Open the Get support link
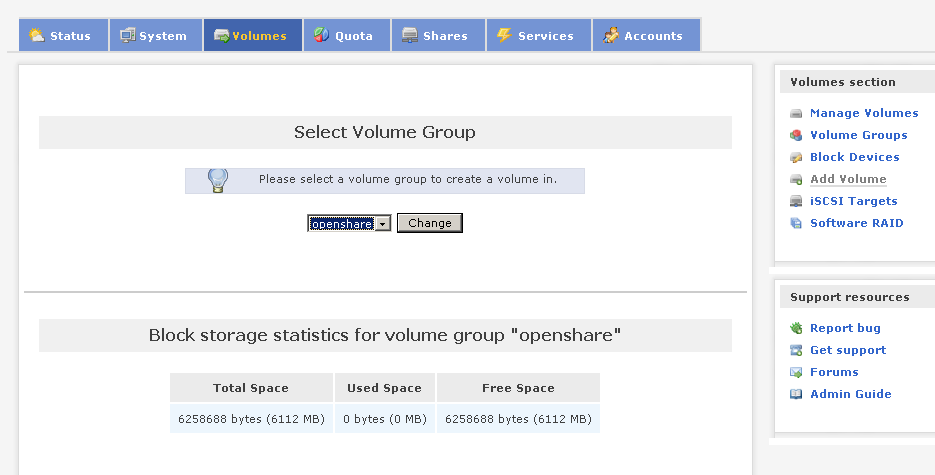935x475 pixels. [848, 350]
